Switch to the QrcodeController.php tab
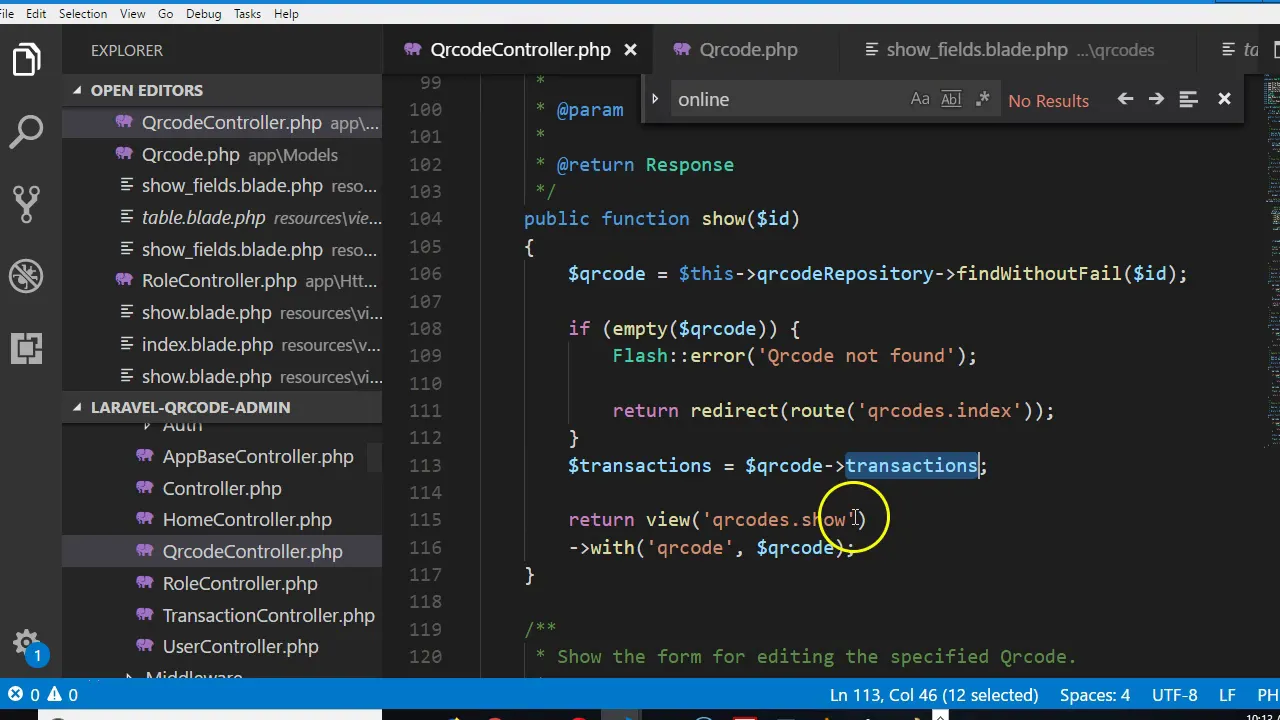Viewport: 1280px width, 720px height. pos(518,50)
